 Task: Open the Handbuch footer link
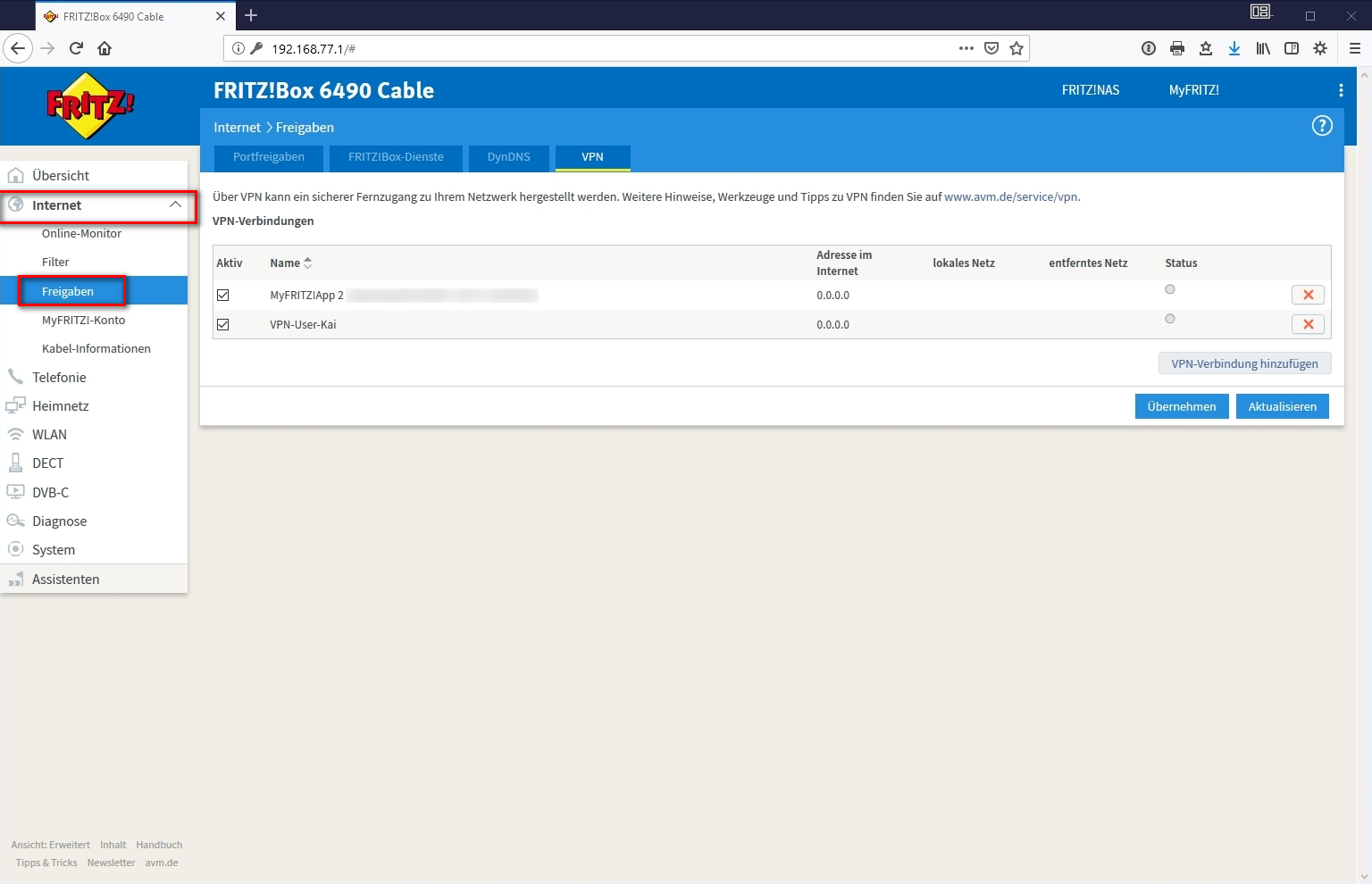159,845
